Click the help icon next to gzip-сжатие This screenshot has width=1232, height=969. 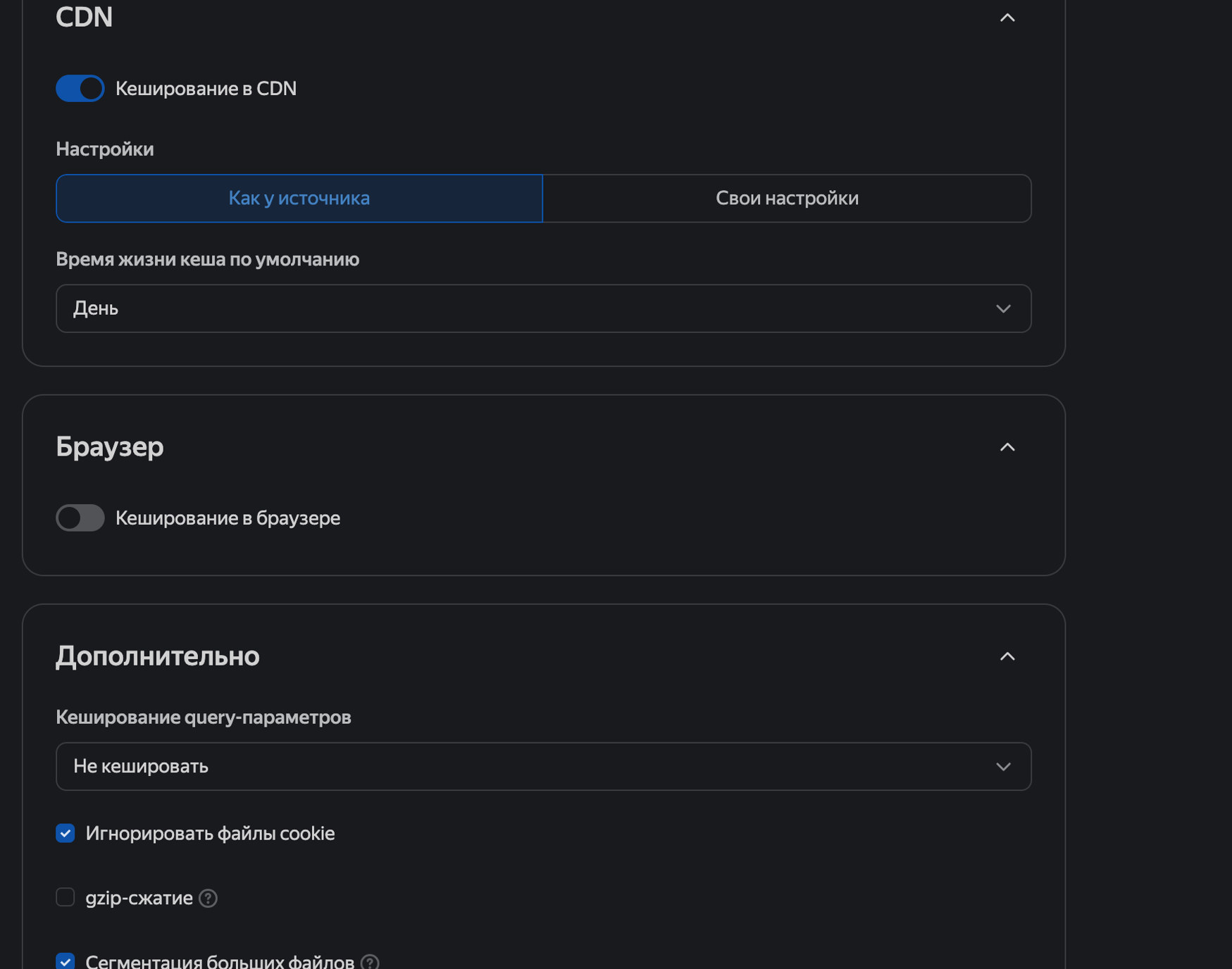pyautogui.click(x=208, y=898)
